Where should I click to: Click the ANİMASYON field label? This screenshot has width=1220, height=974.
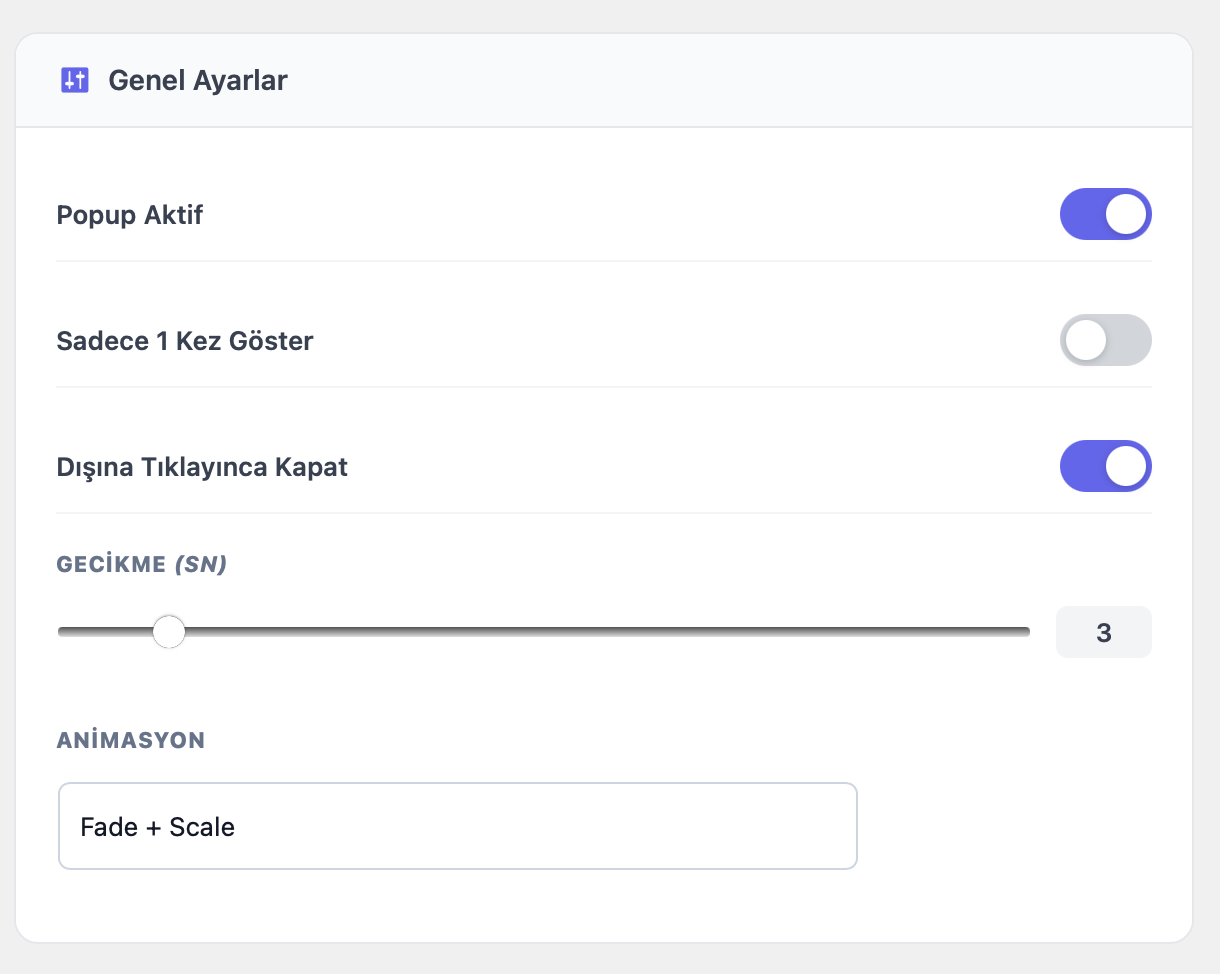pyautogui.click(x=131, y=740)
